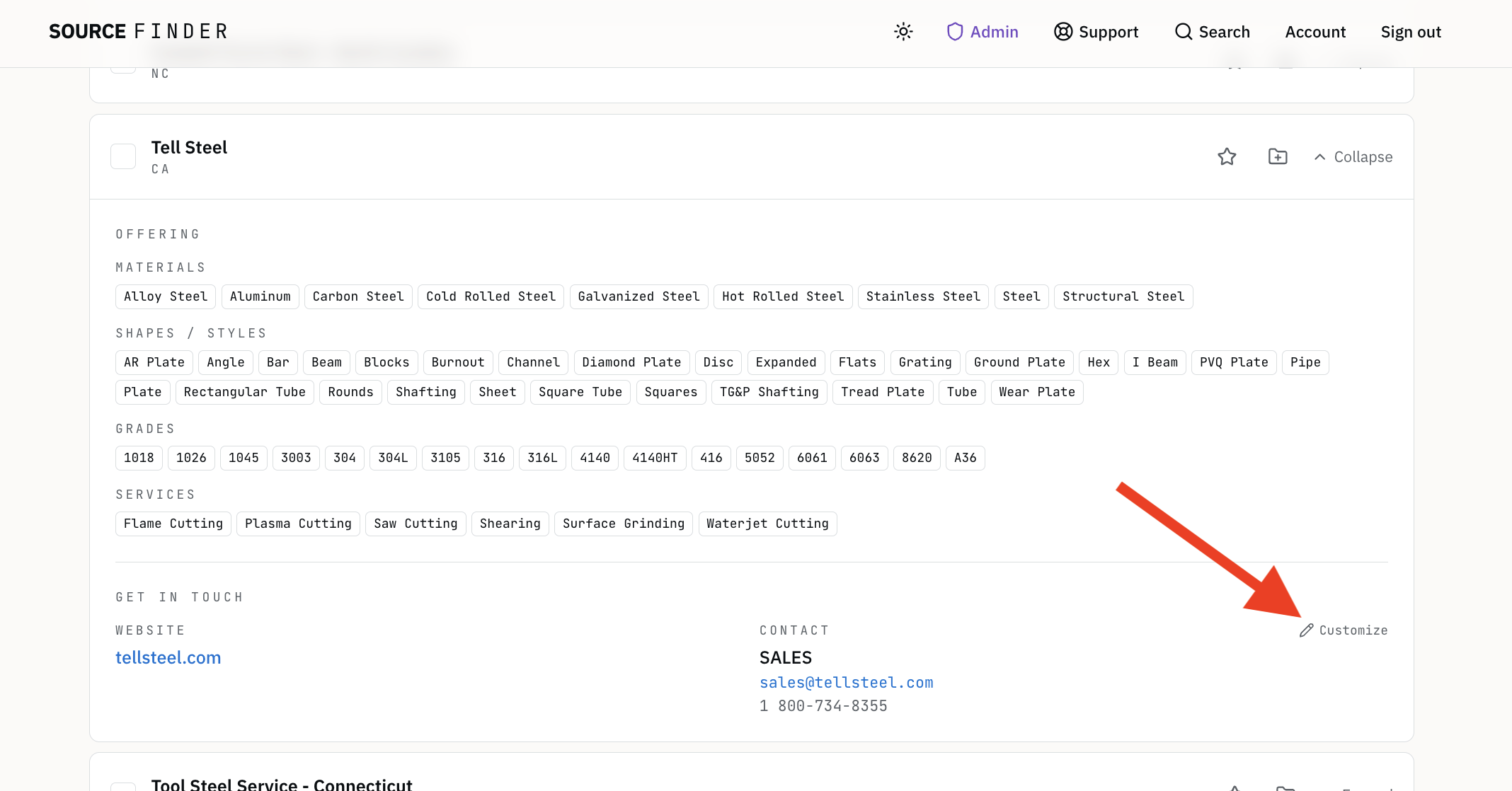Click the Diamond Plate tag

pos(631,362)
